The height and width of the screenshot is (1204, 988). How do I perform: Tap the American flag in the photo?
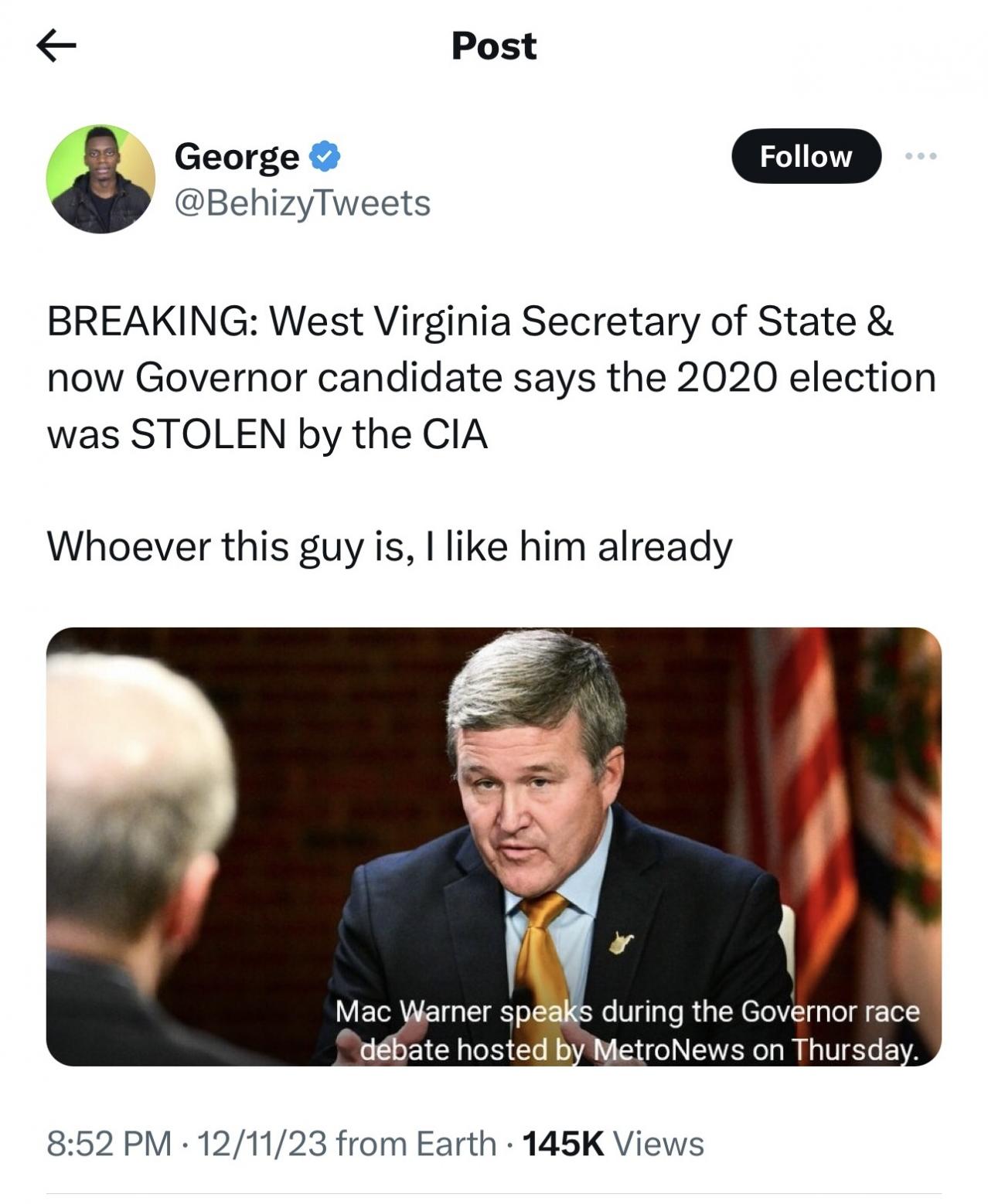[796, 773]
